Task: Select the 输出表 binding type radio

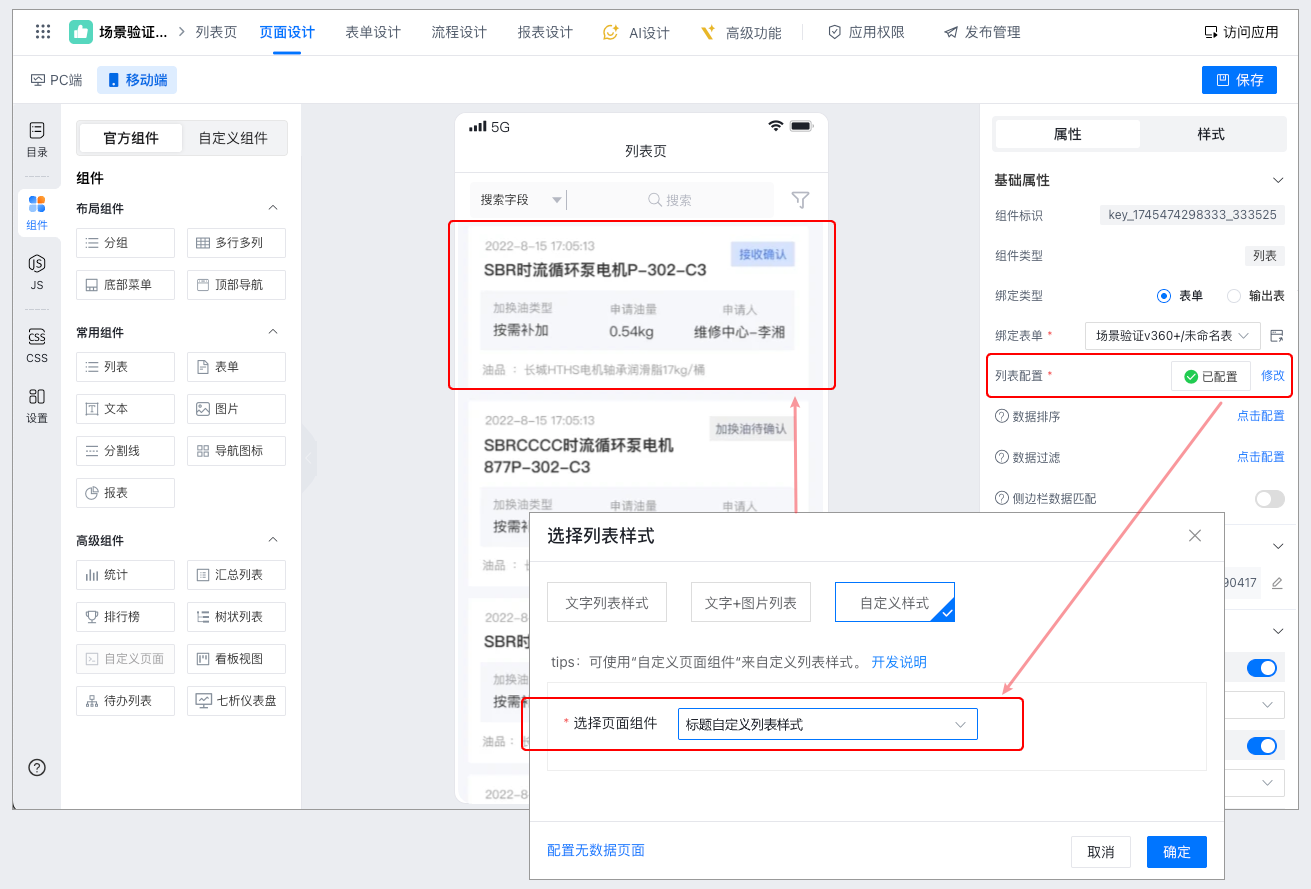Action: tap(1234, 296)
